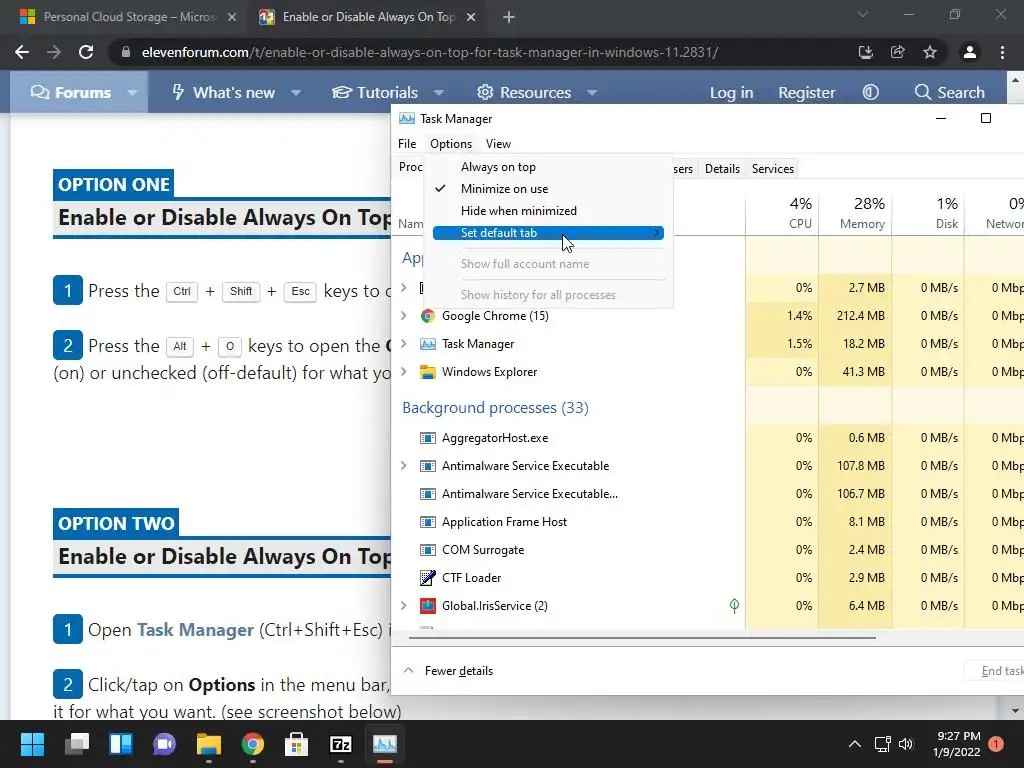Click the Global.IrisService process icon
Screen dimensions: 1024x768
pos(428,606)
